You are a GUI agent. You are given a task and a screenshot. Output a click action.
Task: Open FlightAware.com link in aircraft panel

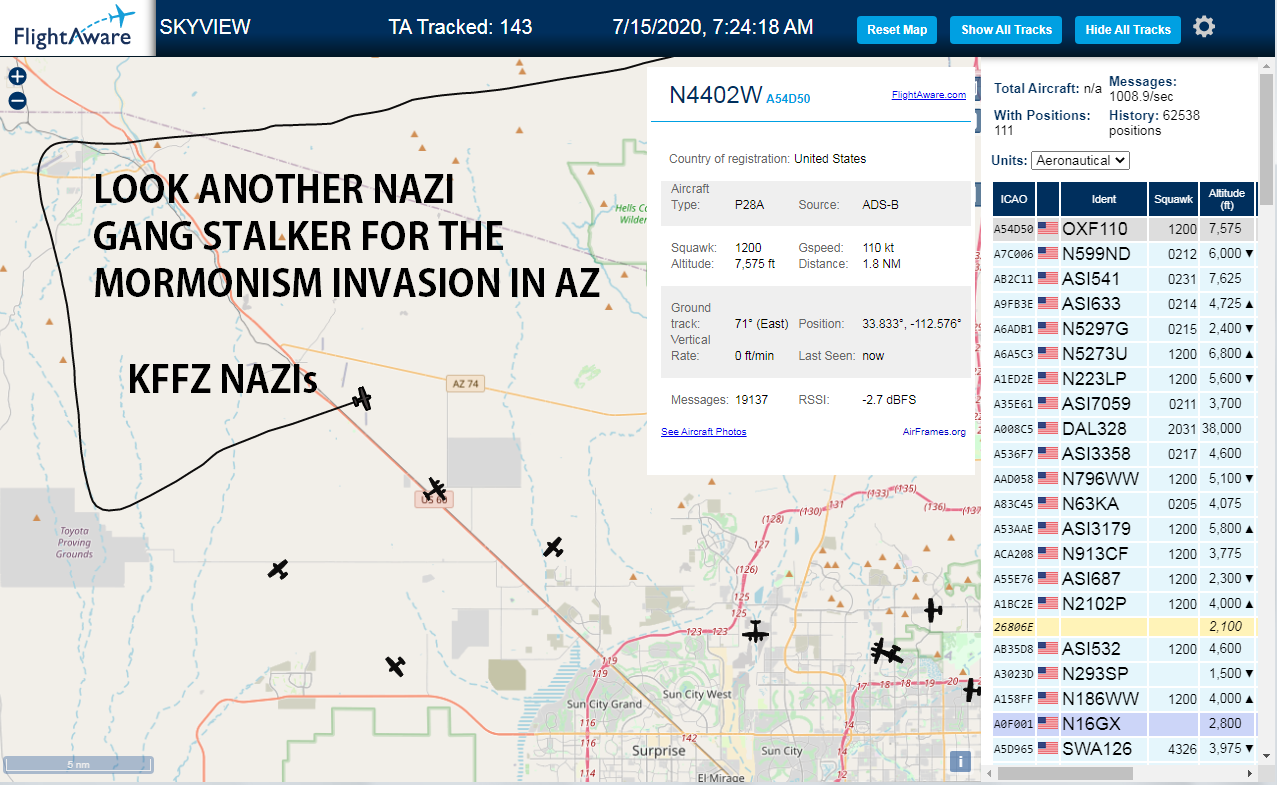tap(928, 95)
